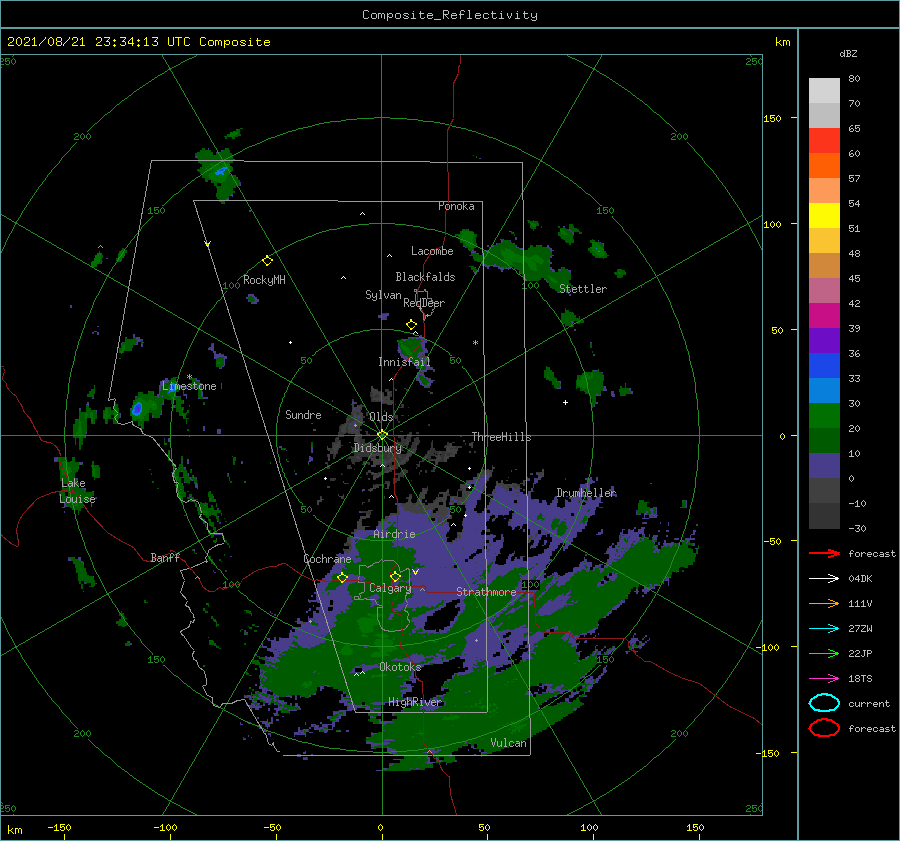Image resolution: width=900 pixels, height=841 pixels.
Task: Click the '18TS' legend label
Action: coord(860,679)
